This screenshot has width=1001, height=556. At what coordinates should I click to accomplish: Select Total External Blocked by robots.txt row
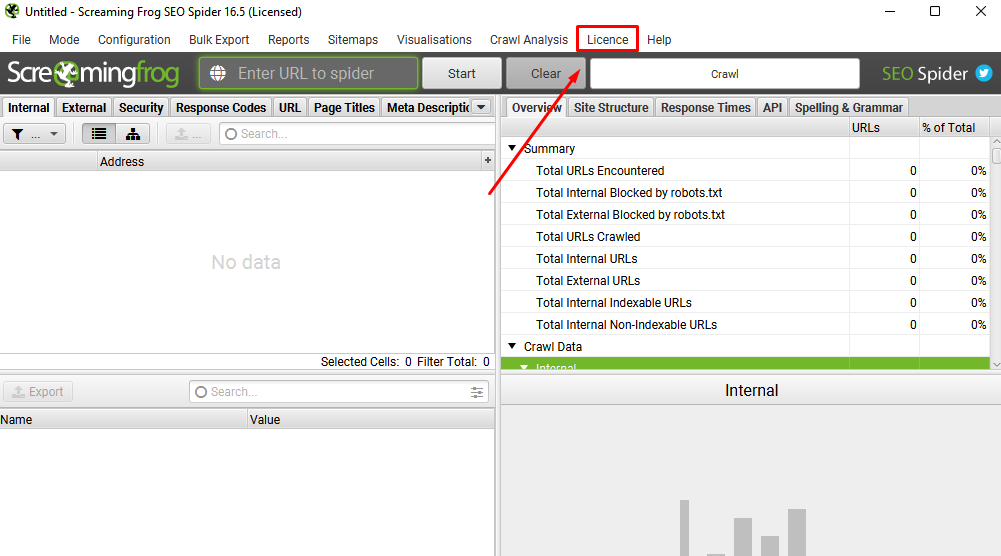[746, 214]
